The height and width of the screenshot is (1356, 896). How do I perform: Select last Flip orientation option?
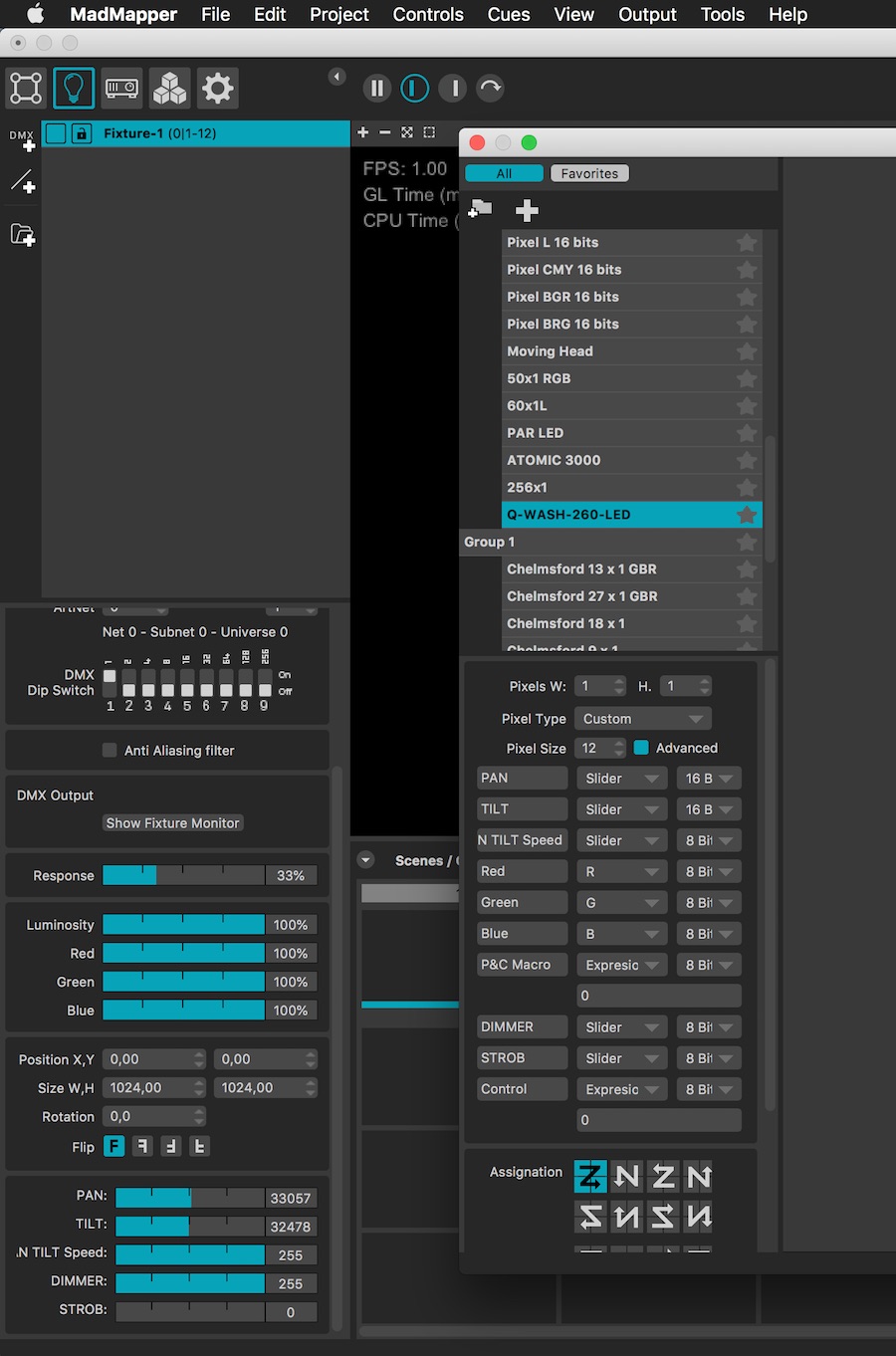click(x=199, y=1146)
